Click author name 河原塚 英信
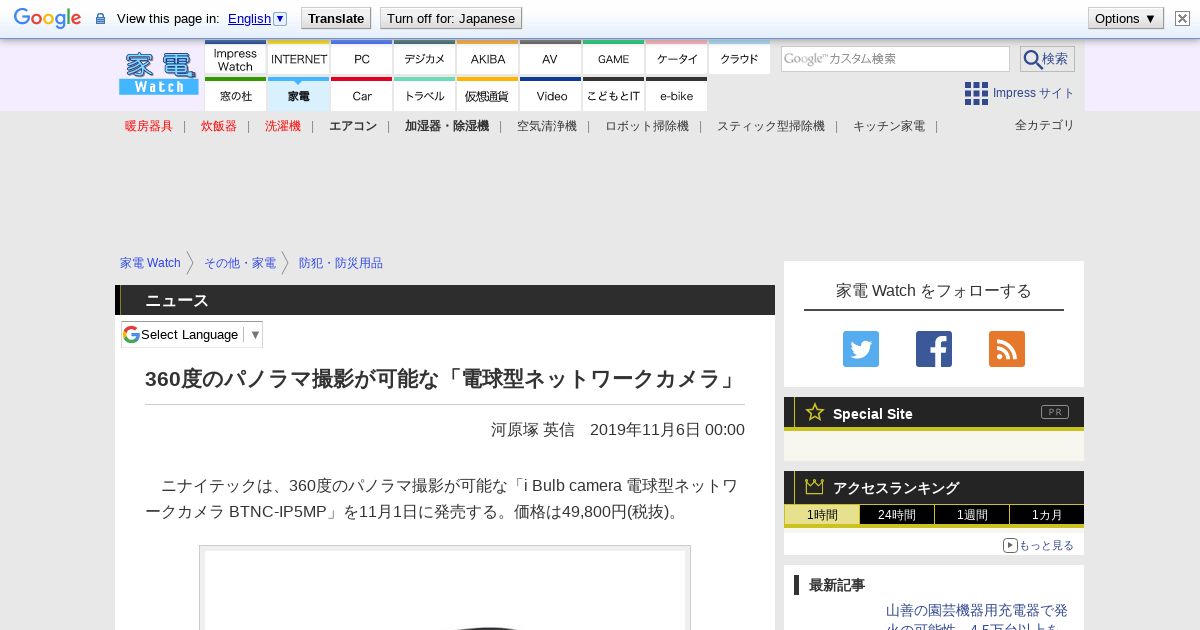The width and height of the screenshot is (1200, 630). coord(533,430)
